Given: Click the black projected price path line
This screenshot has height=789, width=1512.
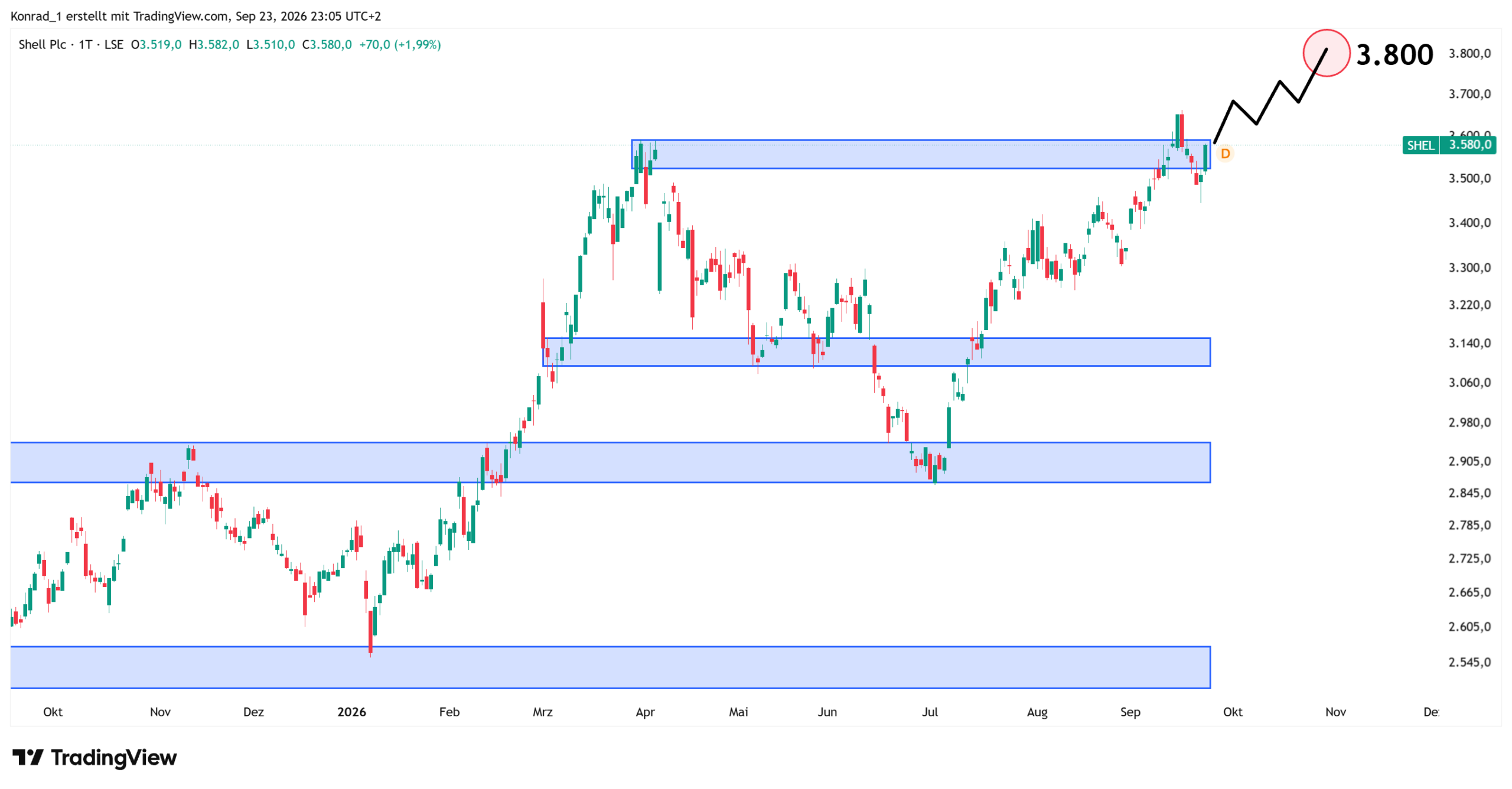Looking at the screenshot, I should pyautogui.click(x=1270, y=94).
